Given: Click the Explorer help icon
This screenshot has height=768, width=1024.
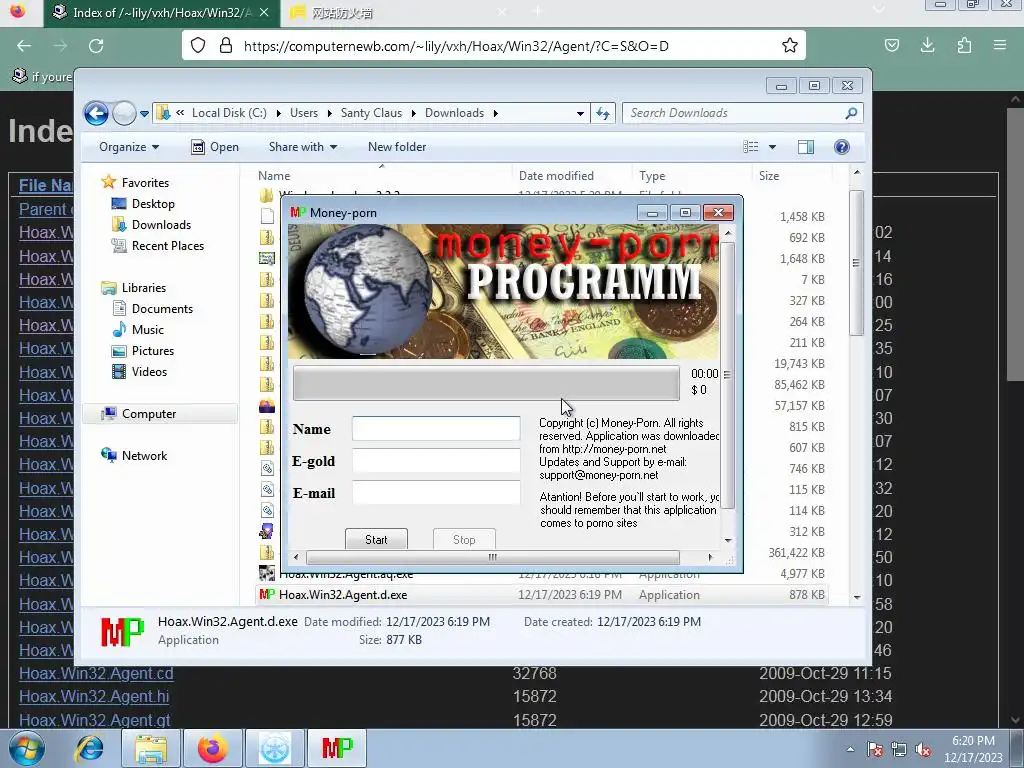Looking at the screenshot, I should point(842,147).
